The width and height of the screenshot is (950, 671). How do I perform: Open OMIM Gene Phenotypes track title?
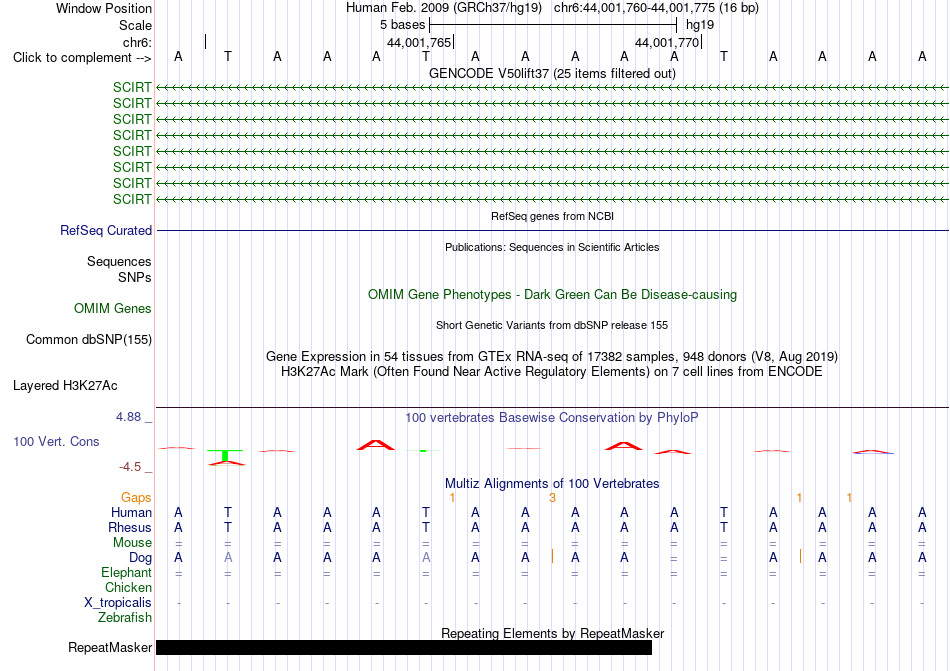pyautogui.click(x=552, y=295)
